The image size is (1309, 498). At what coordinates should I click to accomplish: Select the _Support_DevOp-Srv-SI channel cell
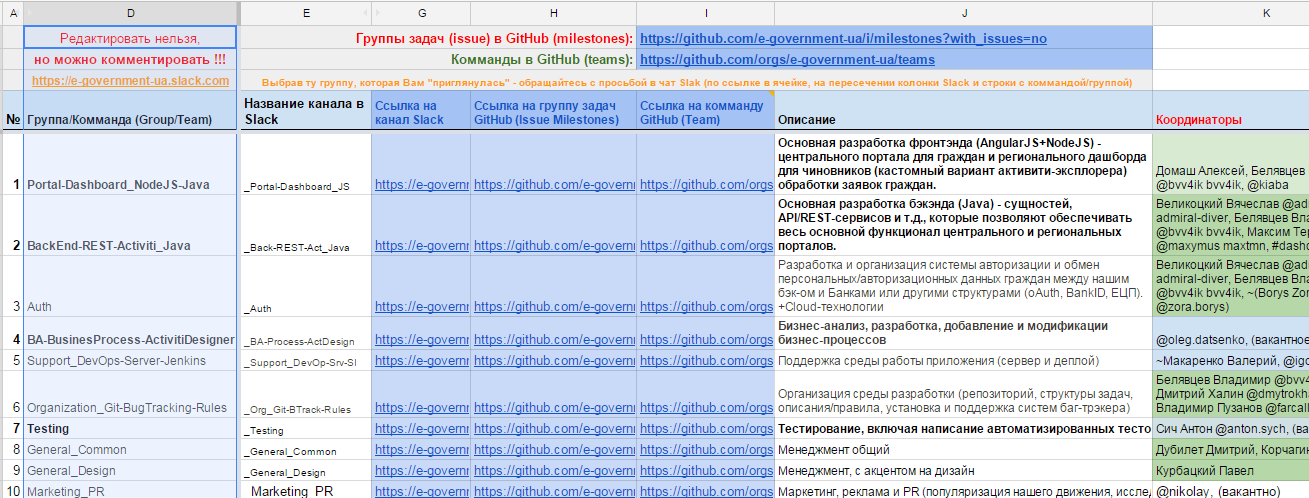(x=306, y=360)
